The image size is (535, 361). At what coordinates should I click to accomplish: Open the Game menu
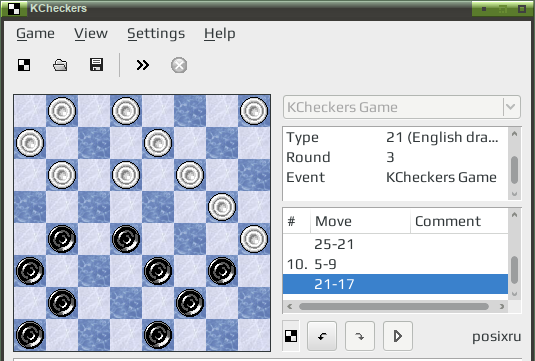click(x=35, y=33)
